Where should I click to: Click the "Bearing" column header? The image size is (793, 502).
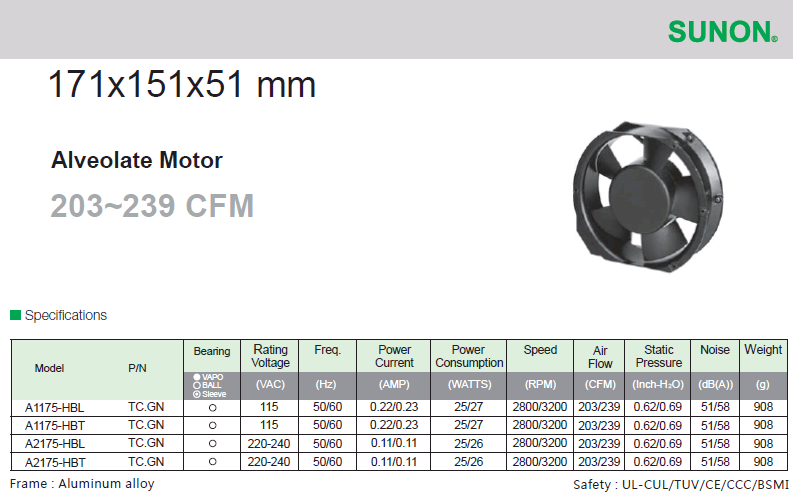pos(212,351)
